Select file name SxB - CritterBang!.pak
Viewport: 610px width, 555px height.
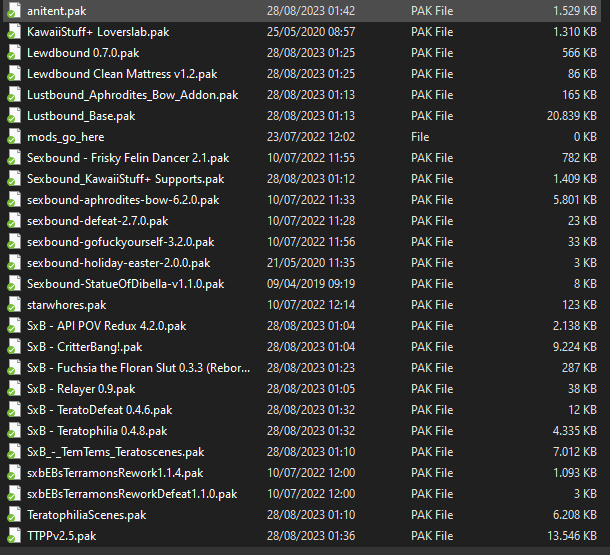coord(84,347)
